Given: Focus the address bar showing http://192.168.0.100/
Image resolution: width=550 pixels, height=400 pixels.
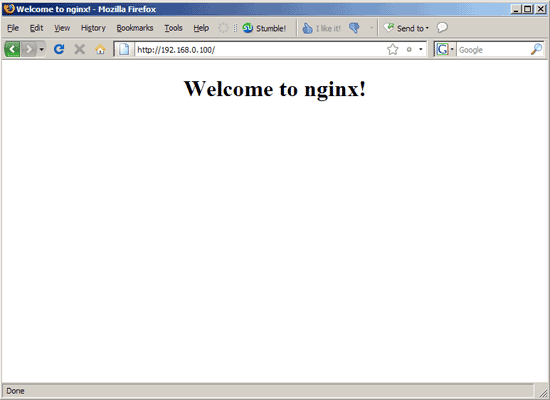Looking at the screenshot, I should click(260, 49).
